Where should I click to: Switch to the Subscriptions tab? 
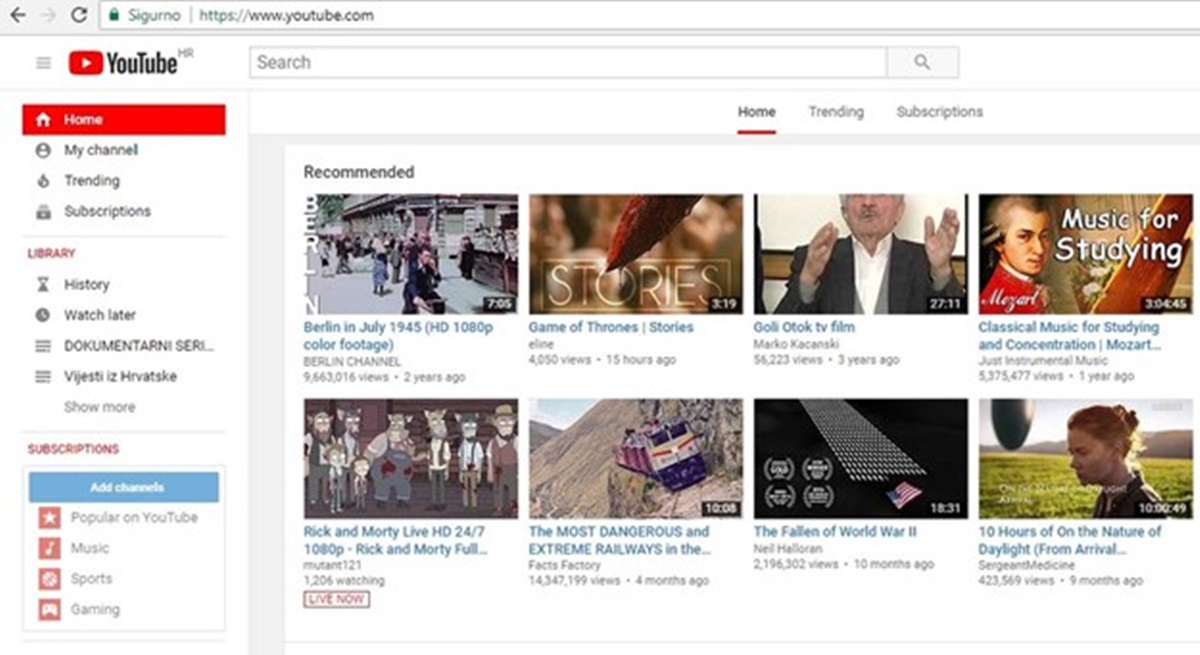click(x=939, y=112)
